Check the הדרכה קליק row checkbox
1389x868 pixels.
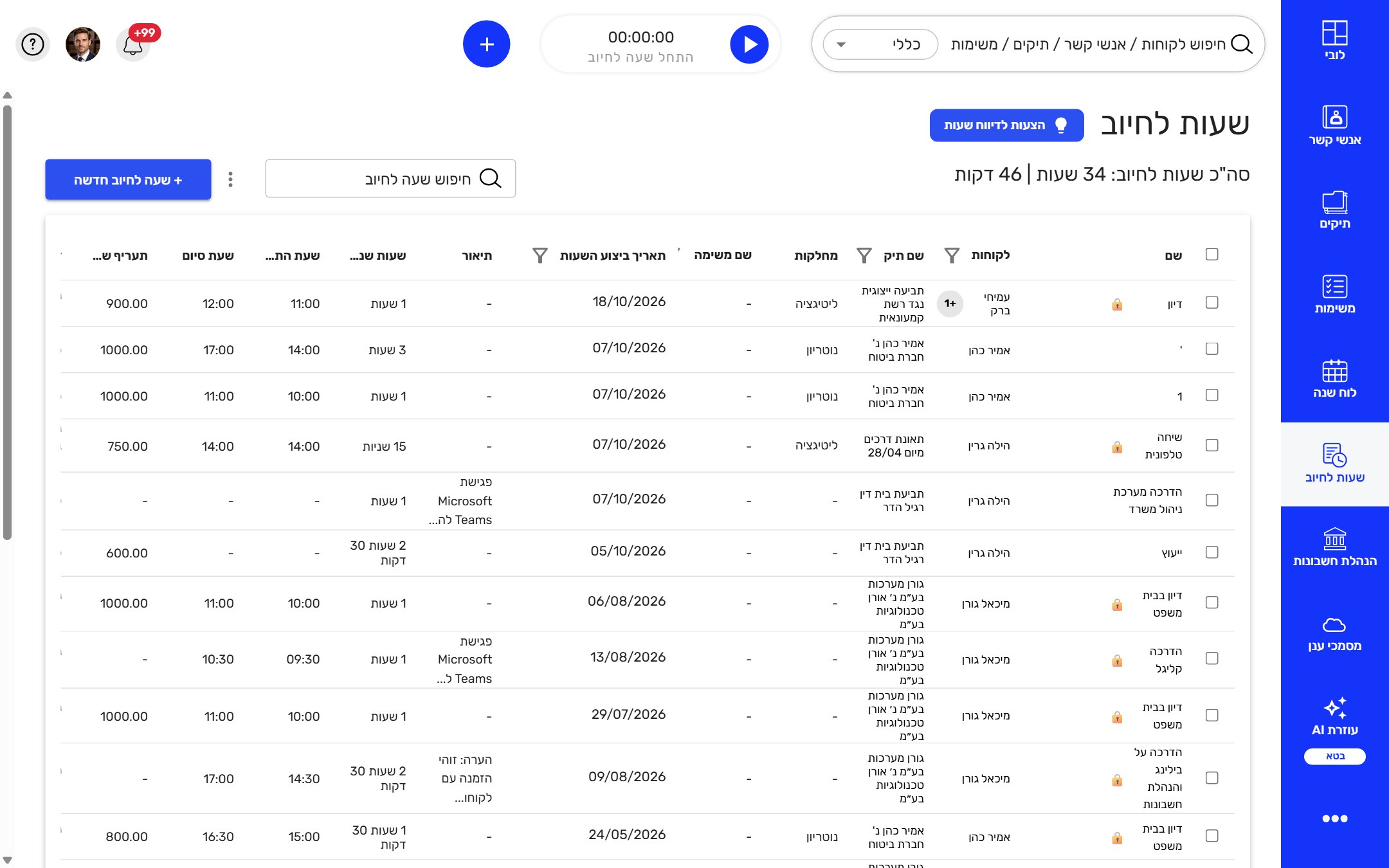pyautogui.click(x=1212, y=658)
